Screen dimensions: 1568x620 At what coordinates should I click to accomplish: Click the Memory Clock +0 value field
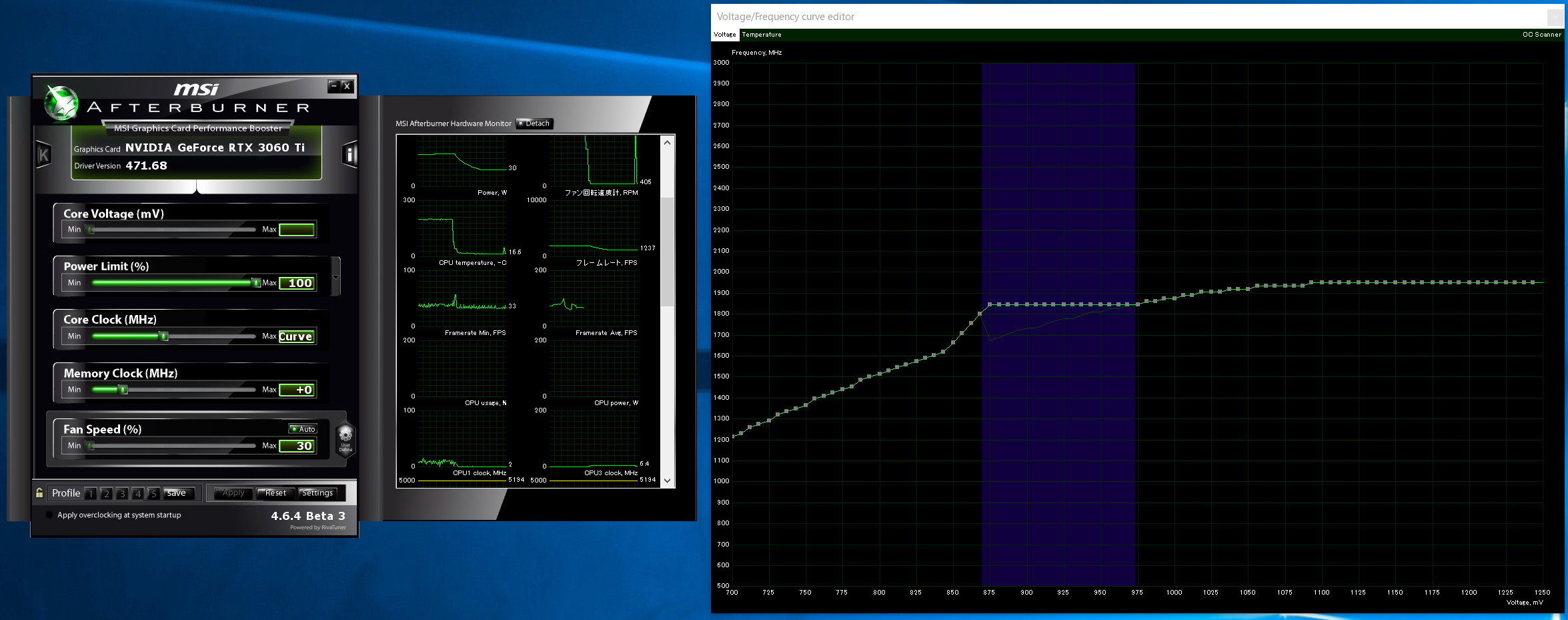point(297,390)
